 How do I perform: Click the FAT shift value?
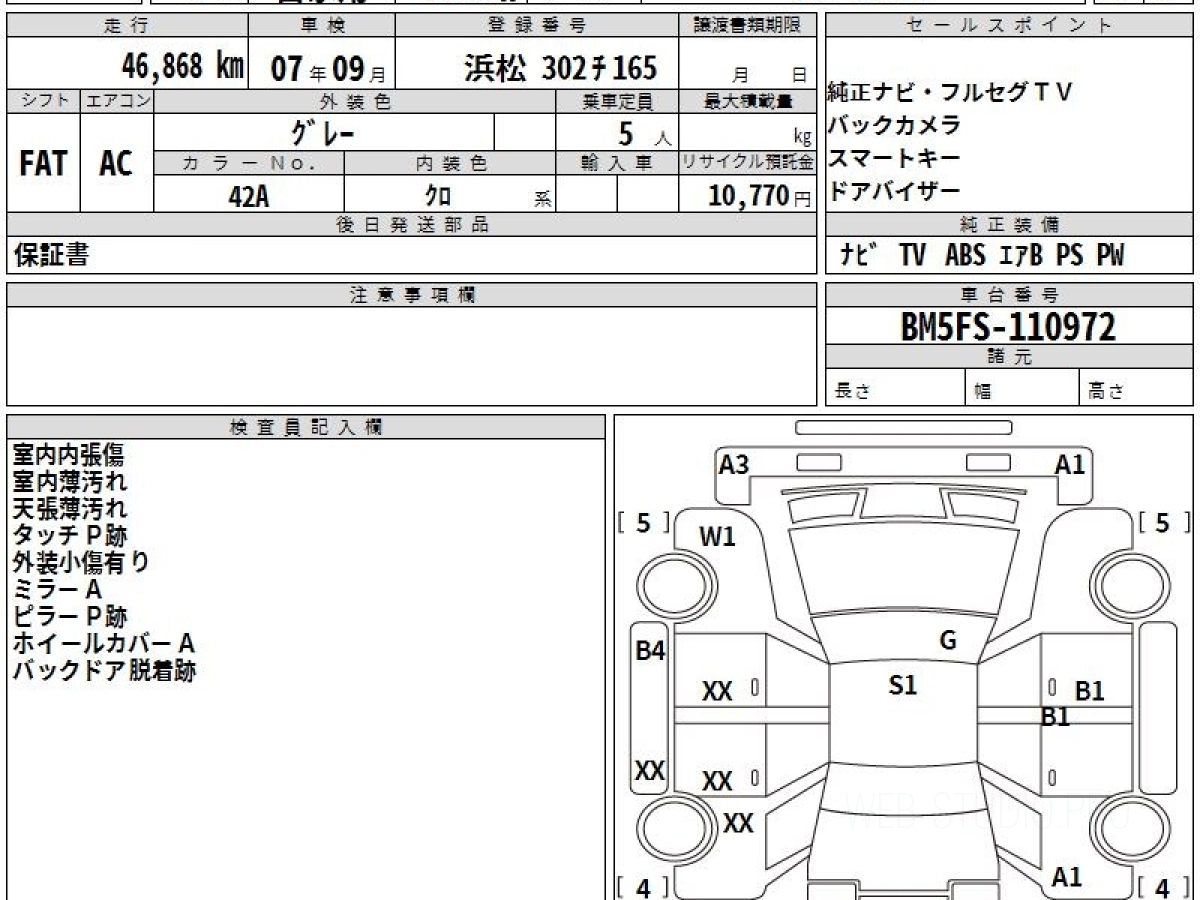point(43,164)
